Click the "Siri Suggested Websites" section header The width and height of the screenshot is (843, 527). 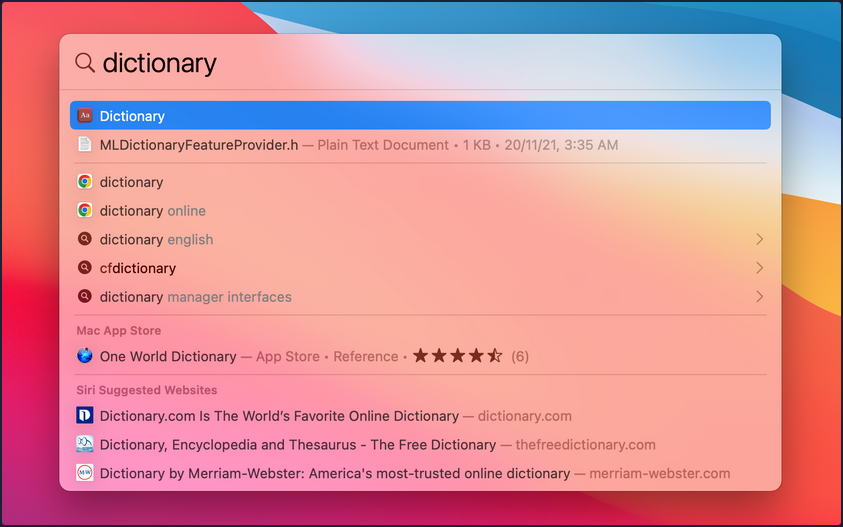(147, 390)
